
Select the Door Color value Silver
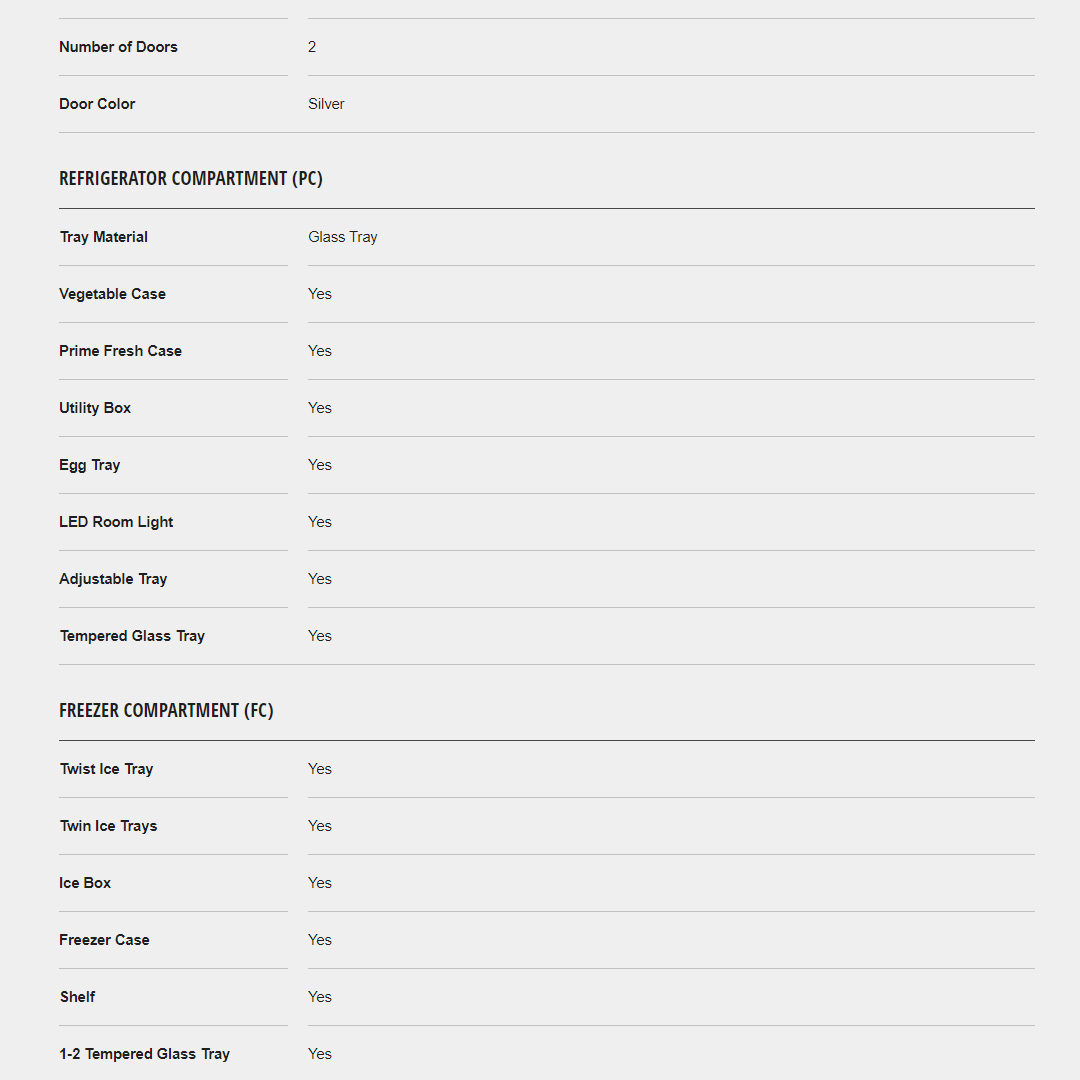(326, 104)
